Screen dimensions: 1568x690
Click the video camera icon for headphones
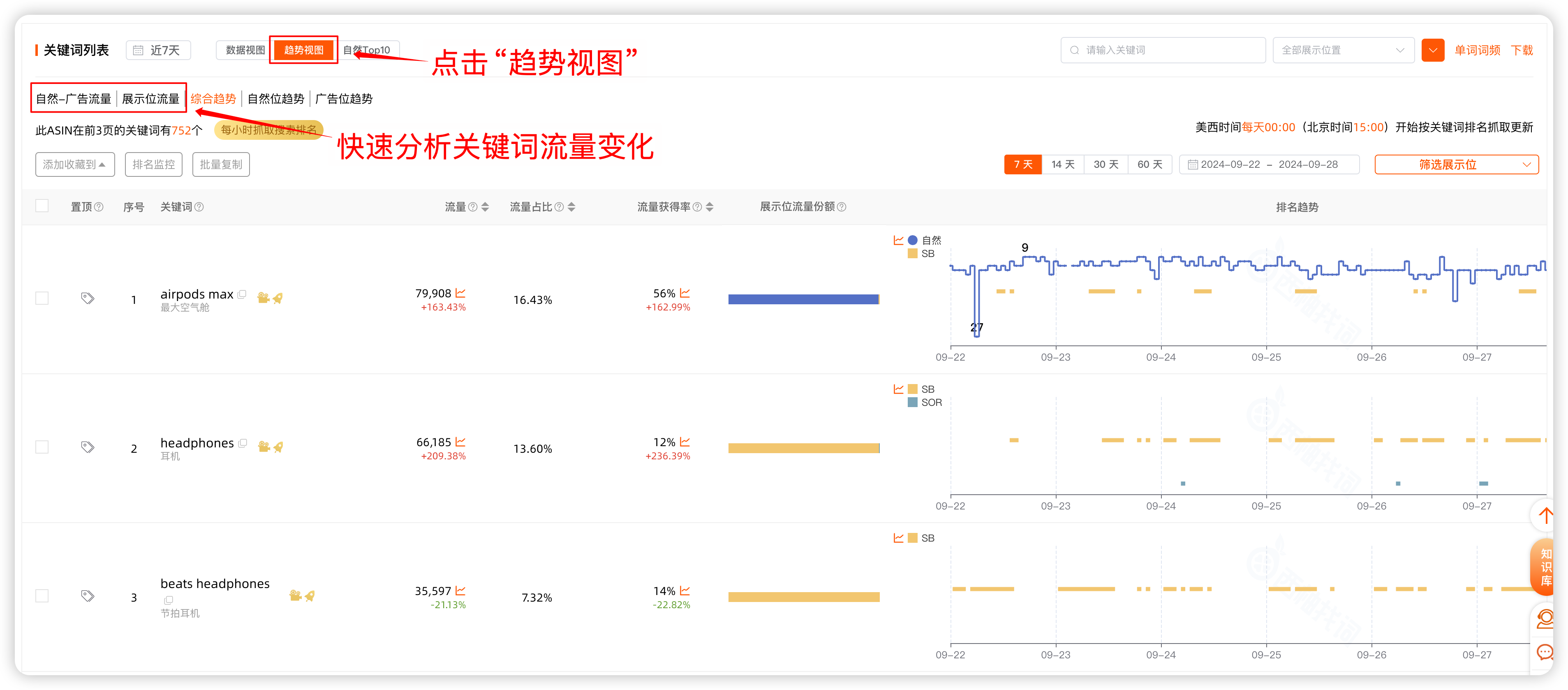264,447
